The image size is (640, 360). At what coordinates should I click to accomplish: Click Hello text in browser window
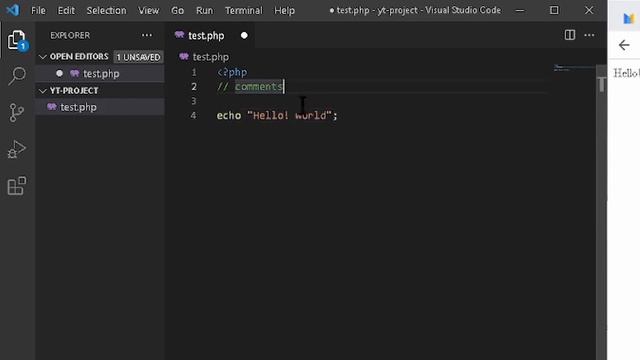pos(626,73)
